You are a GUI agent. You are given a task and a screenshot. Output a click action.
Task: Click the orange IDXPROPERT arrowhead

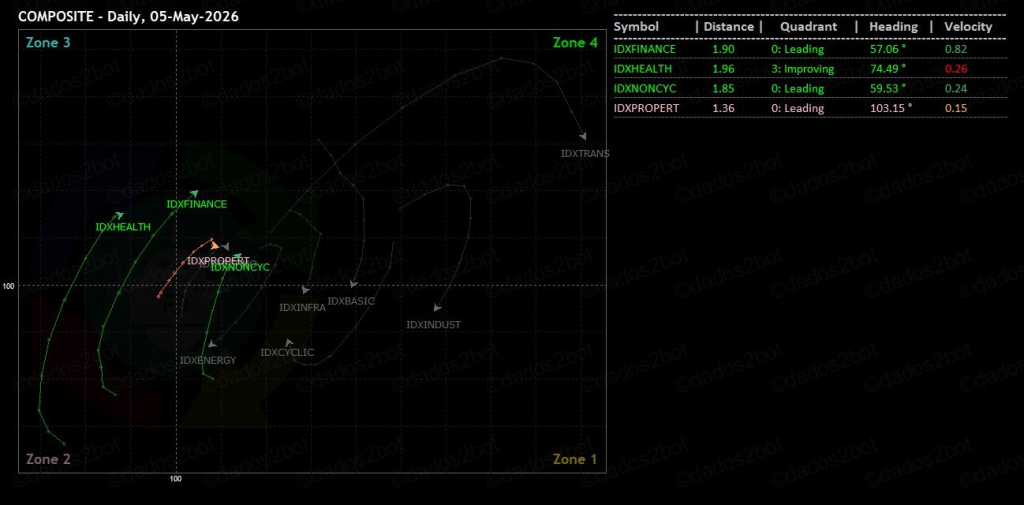214,245
